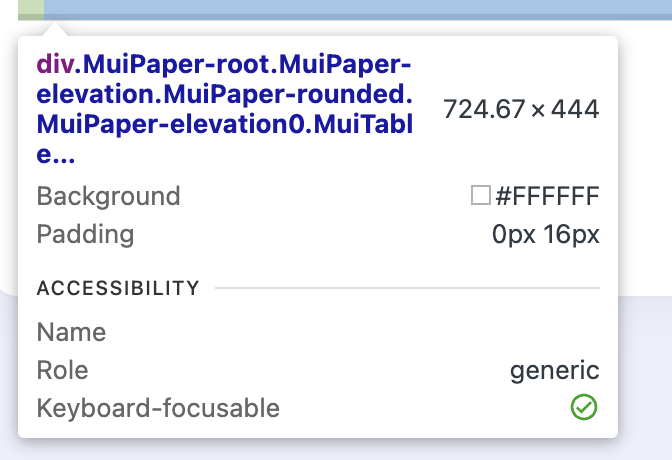Click the Role accessibility label
Viewport: 672px width, 460px height.
pos(62,370)
